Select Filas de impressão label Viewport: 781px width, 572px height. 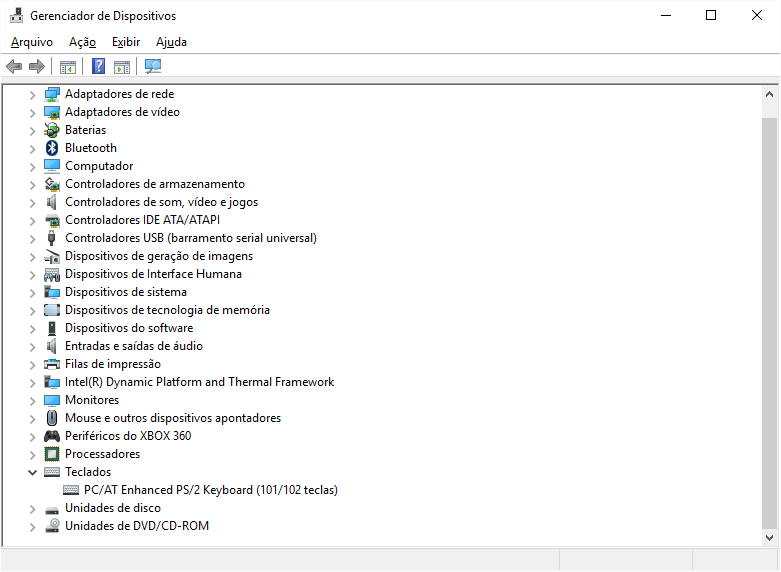click(113, 364)
